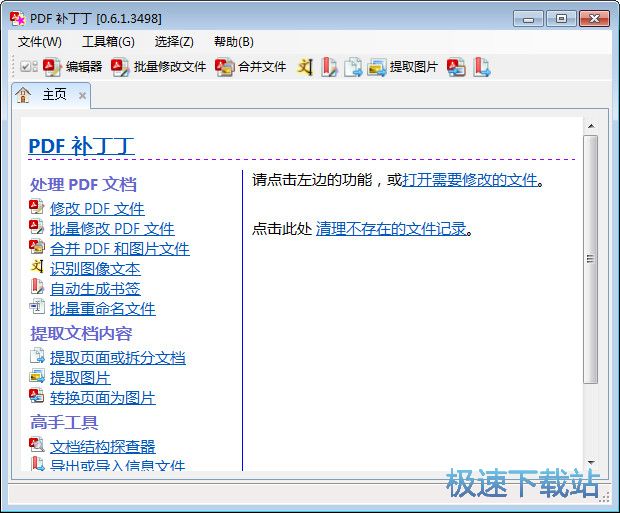Viewport: 620px width, 513px height.
Task: Click the scrollbar down arrow
Action: pos(591,462)
